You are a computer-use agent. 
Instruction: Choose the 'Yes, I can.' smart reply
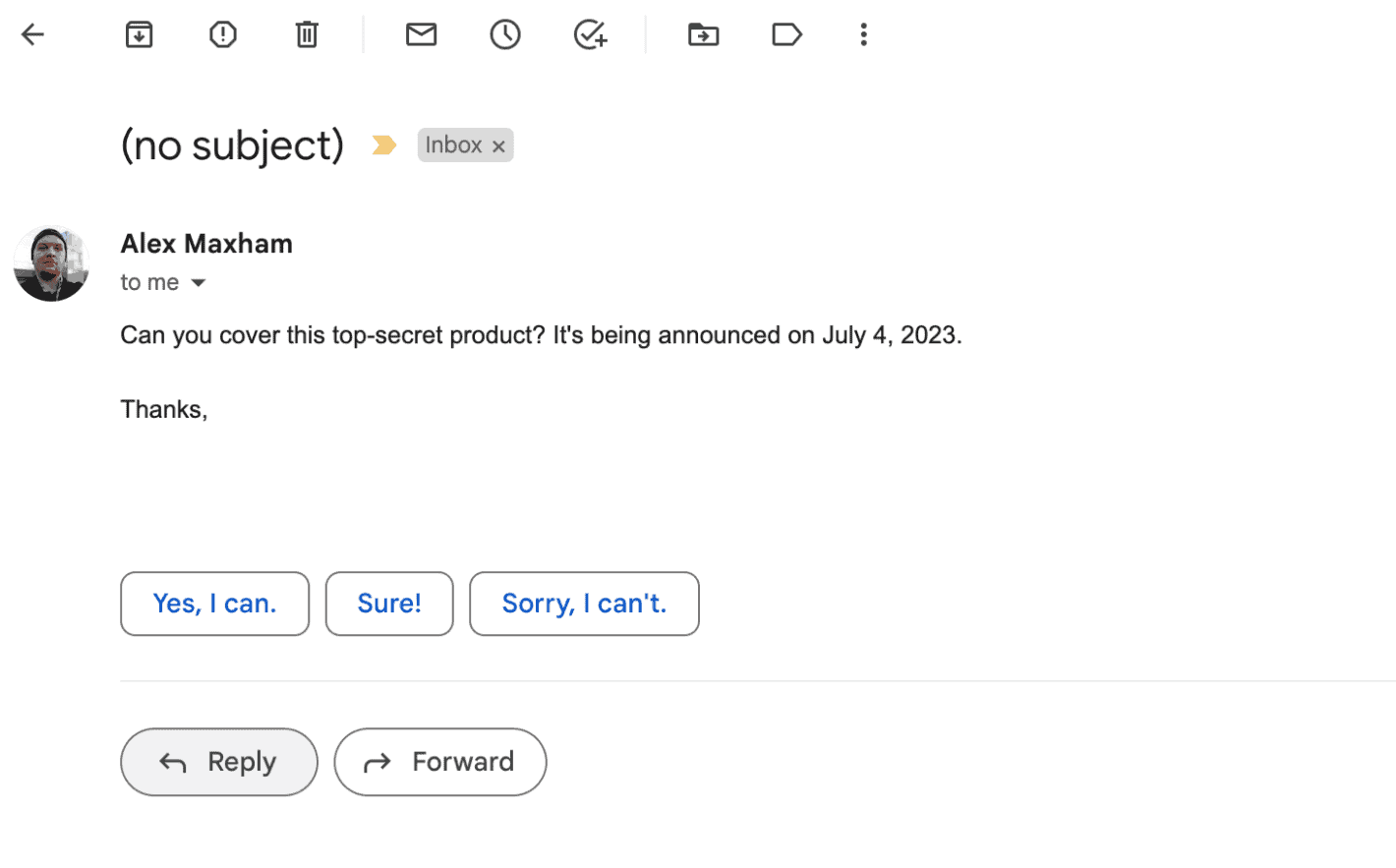[x=214, y=604]
